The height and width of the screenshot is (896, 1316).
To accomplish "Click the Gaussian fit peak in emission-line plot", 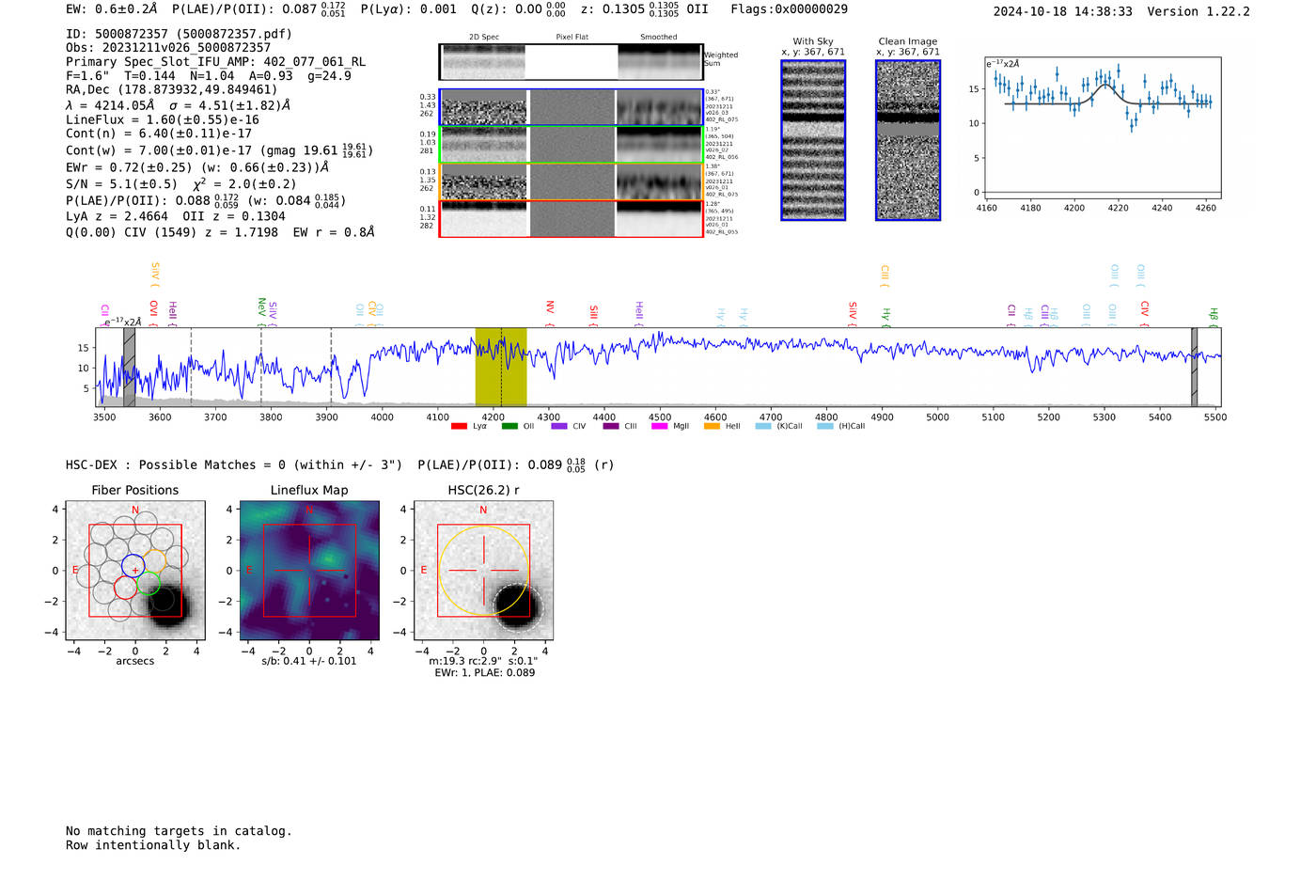I will pos(1105,85).
